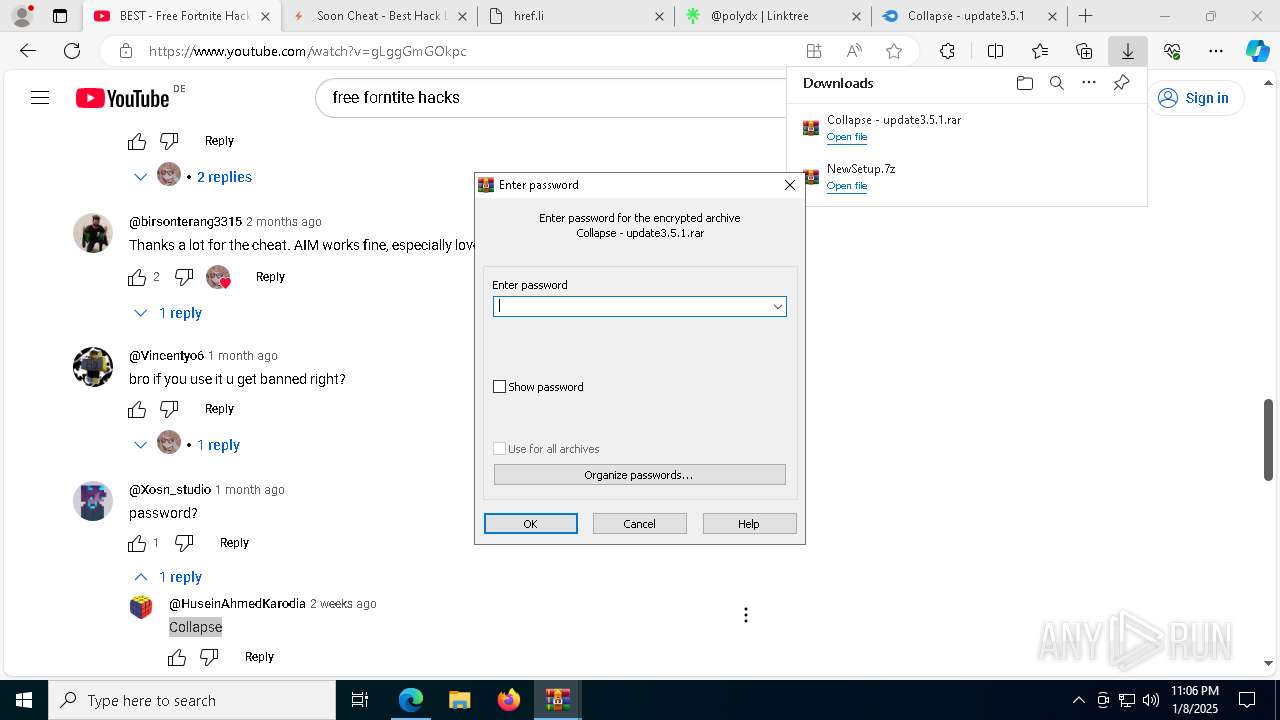Refresh the YouTube page

pos(72,51)
